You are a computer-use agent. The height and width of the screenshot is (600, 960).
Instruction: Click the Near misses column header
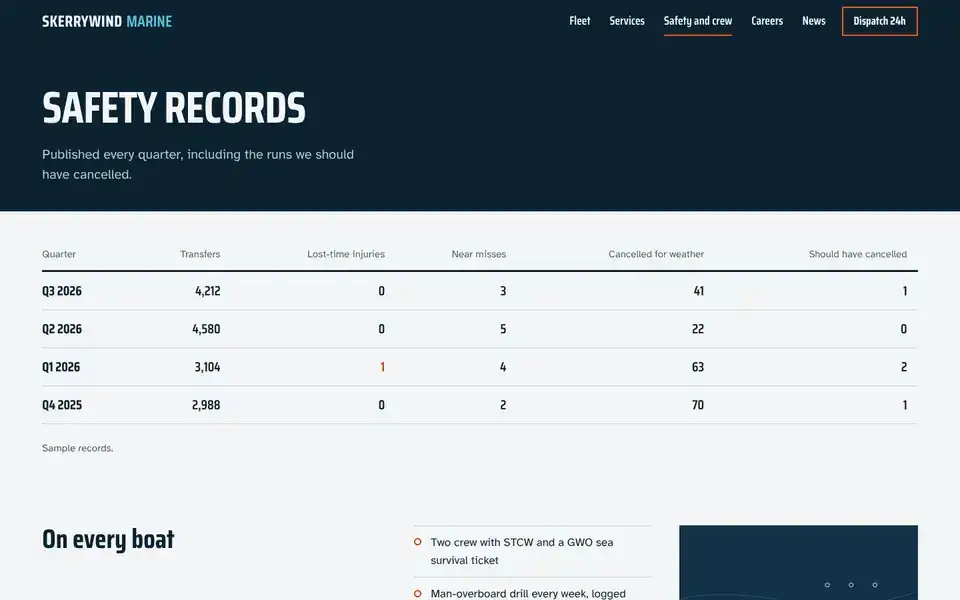tap(479, 254)
